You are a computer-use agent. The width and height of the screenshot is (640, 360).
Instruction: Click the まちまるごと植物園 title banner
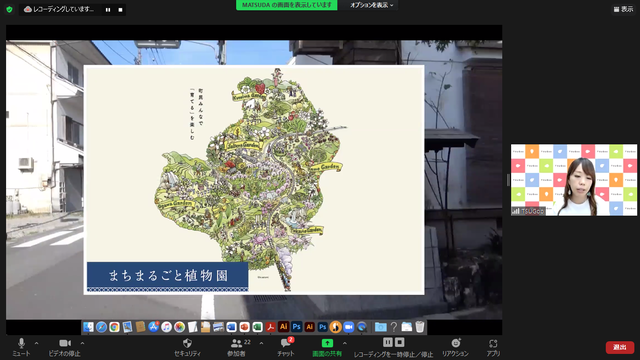pos(167,276)
